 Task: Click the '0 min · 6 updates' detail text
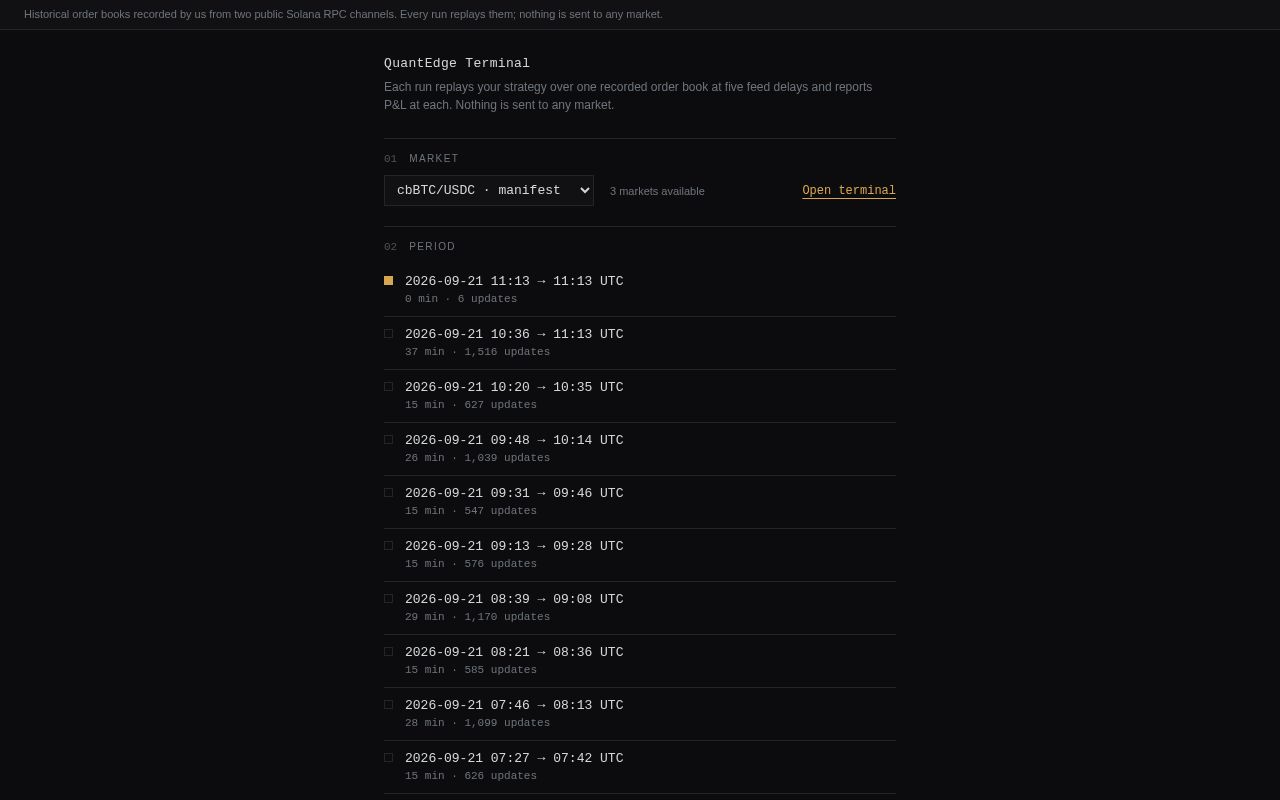point(461,299)
